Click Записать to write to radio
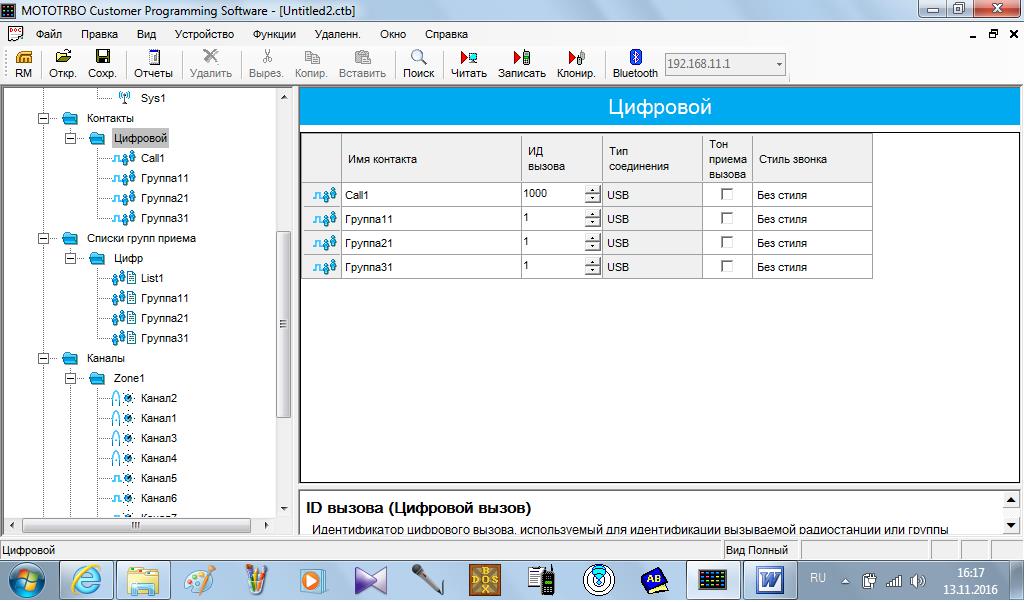Screen dimensions: 1027x602 tap(521, 64)
